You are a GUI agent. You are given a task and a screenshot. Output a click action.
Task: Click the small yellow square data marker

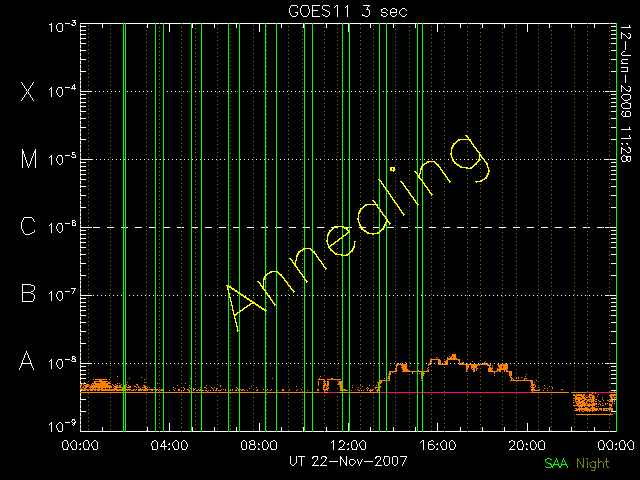tap(393, 169)
